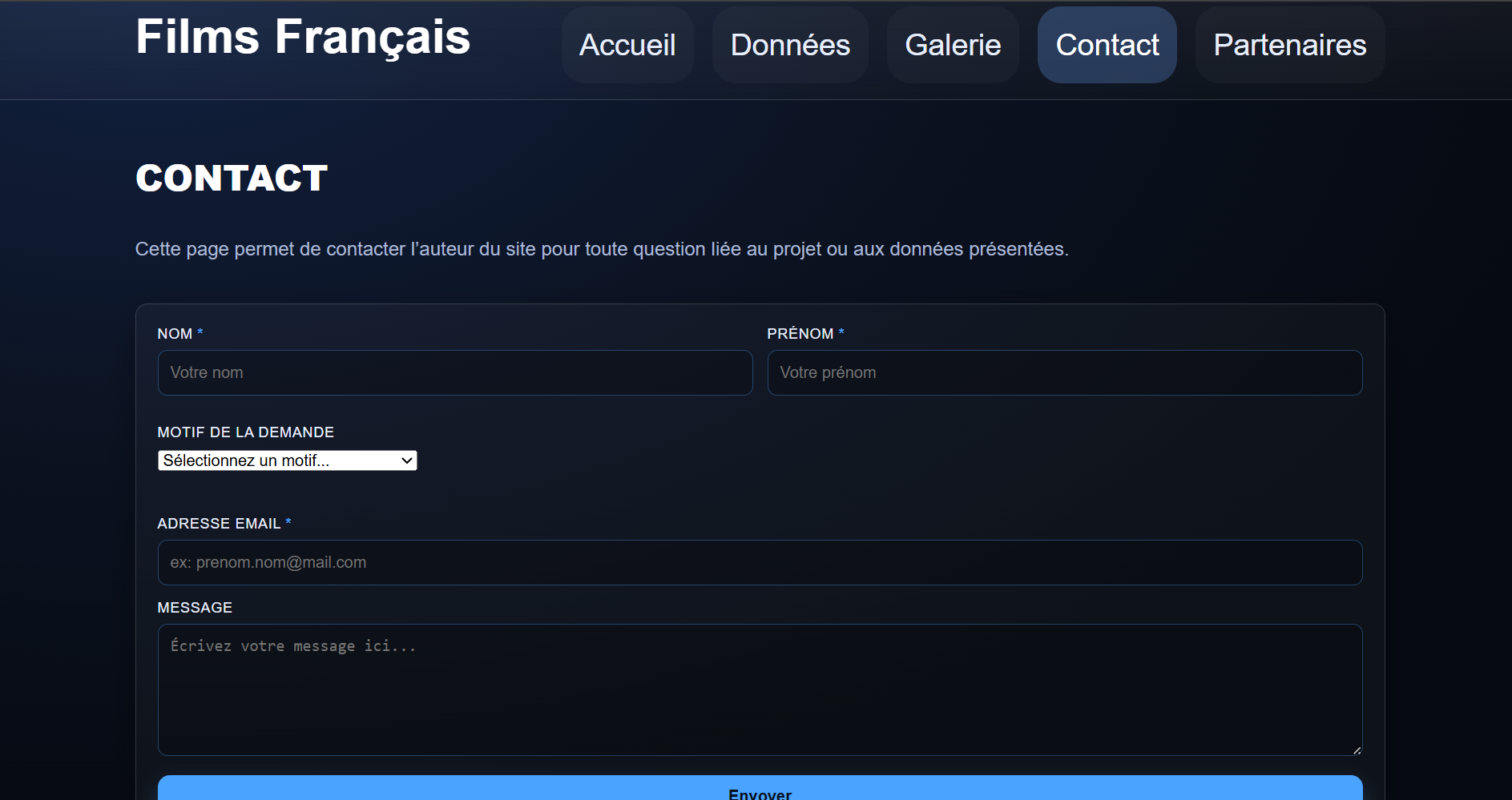Click the CONTACT page heading
Screen dimensions: 1512x800
pos(231,178)
